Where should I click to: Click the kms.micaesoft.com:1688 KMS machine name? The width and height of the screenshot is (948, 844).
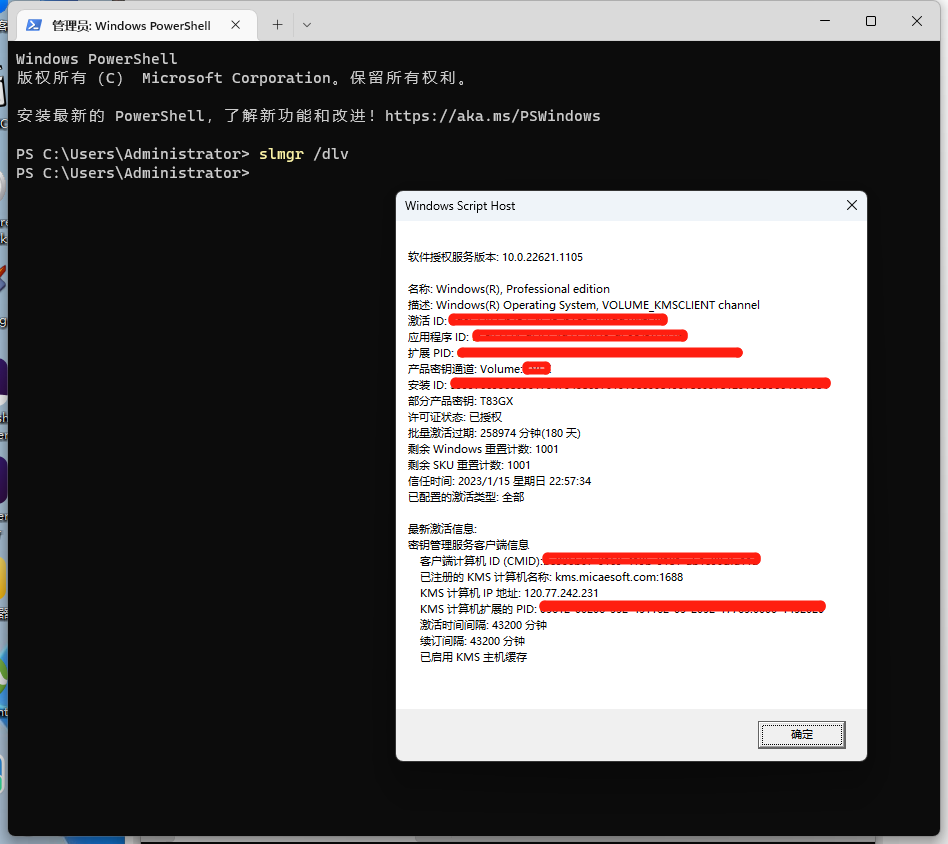coord(619,577)
